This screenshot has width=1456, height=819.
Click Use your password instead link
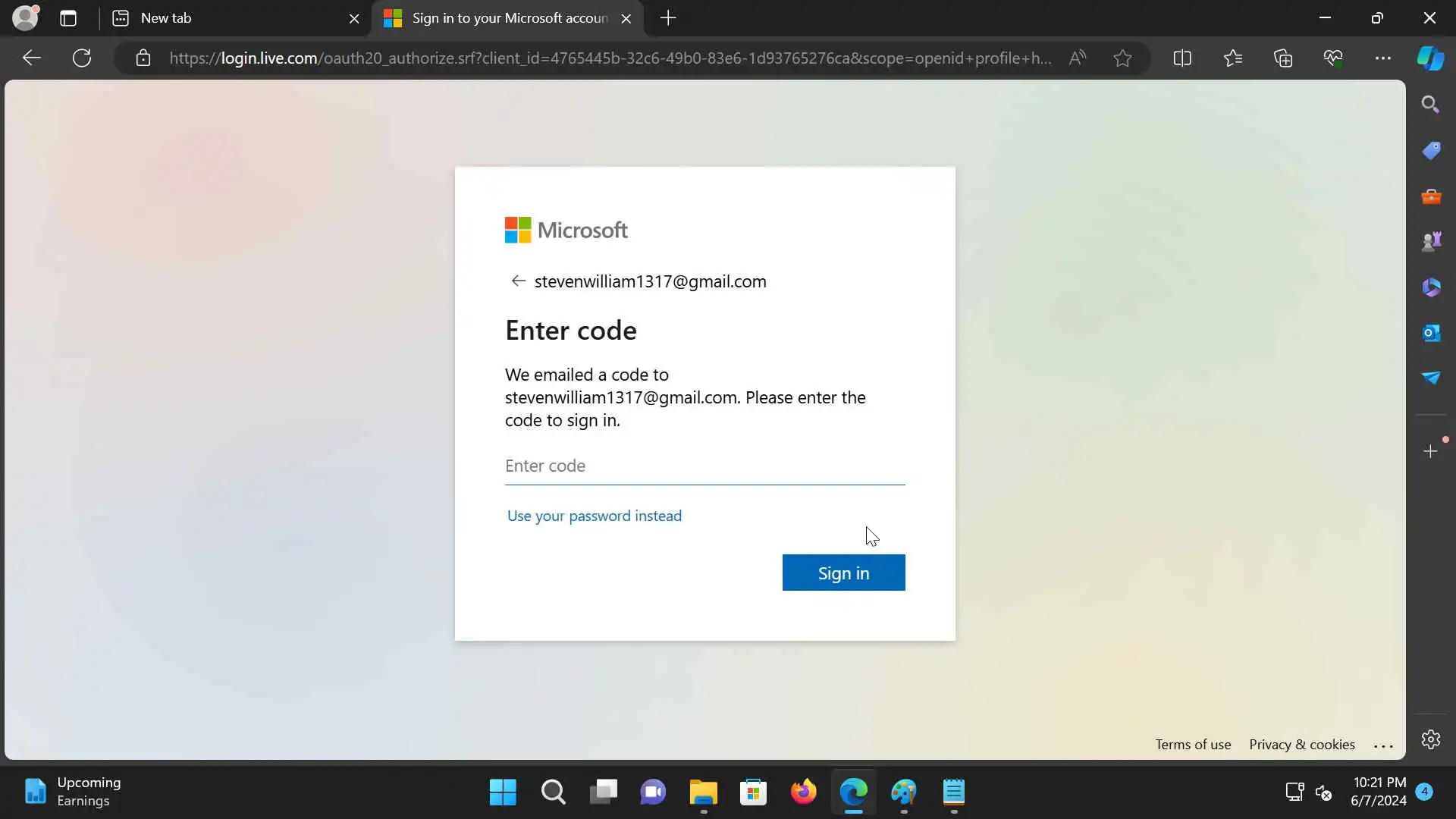pos(594,516)
